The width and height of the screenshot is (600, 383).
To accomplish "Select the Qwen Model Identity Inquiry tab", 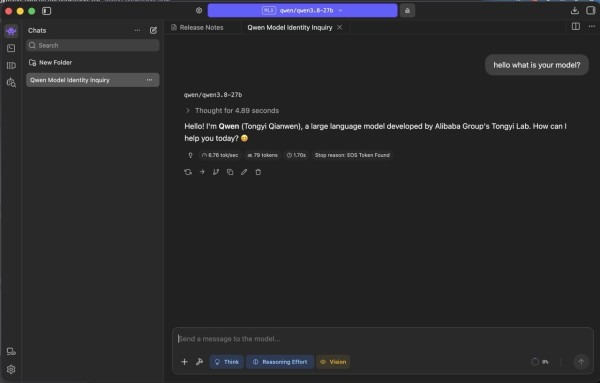I will point(290,28).
